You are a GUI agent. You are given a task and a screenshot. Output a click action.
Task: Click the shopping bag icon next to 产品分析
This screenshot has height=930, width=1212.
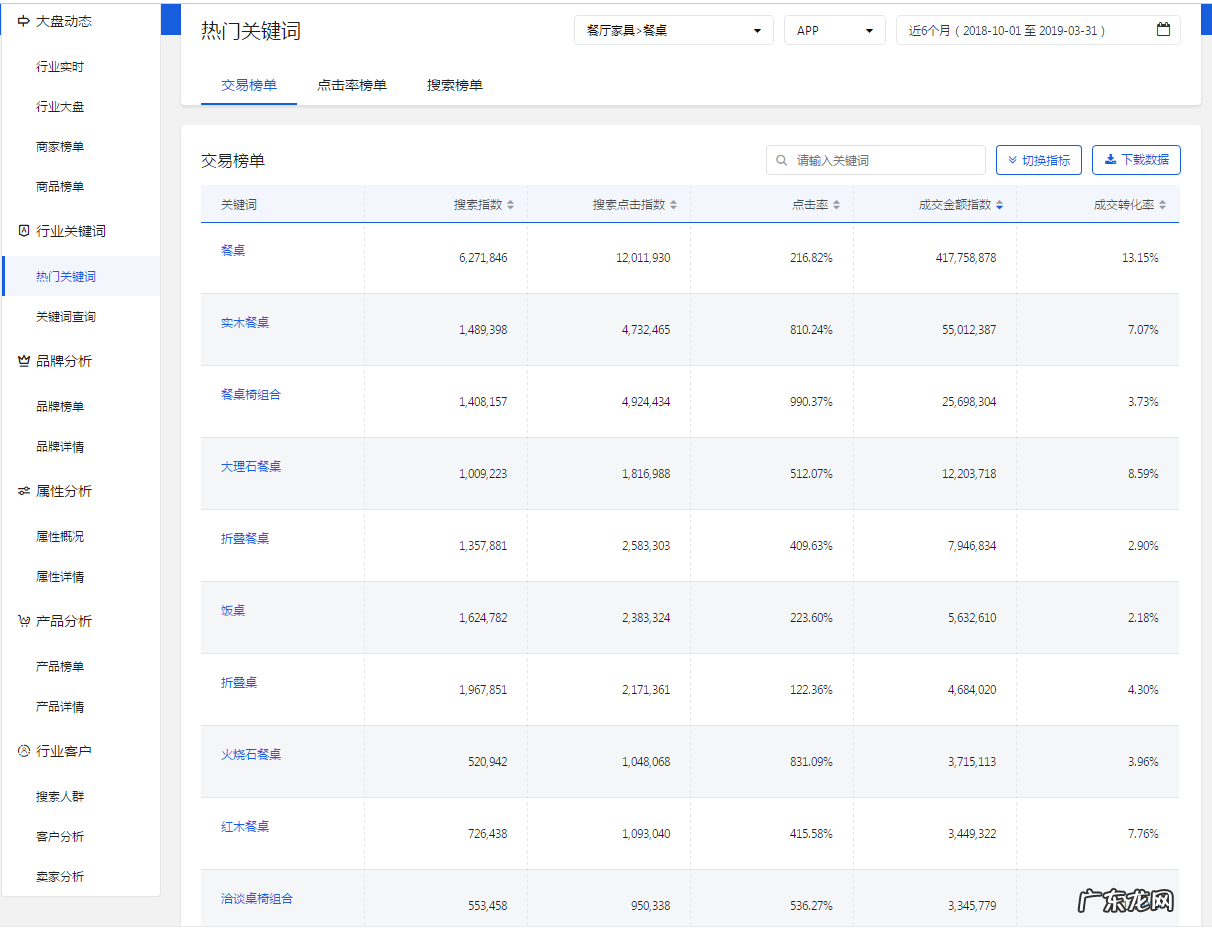[21, 621]
